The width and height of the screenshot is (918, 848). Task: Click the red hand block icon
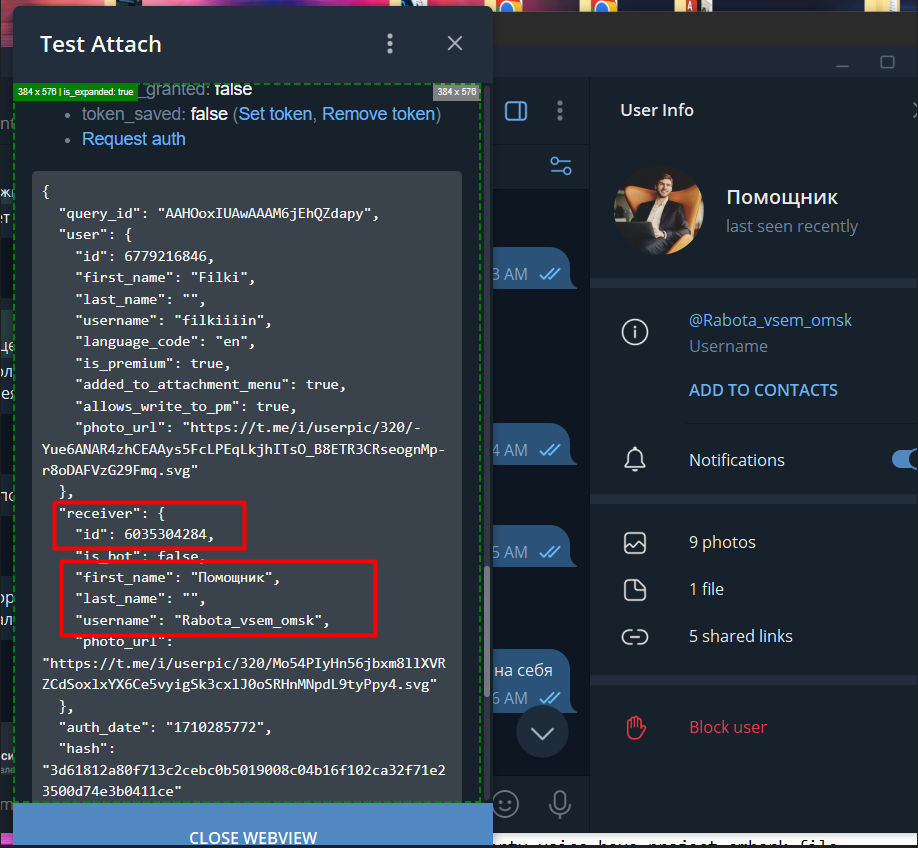[x=635, y=727]
